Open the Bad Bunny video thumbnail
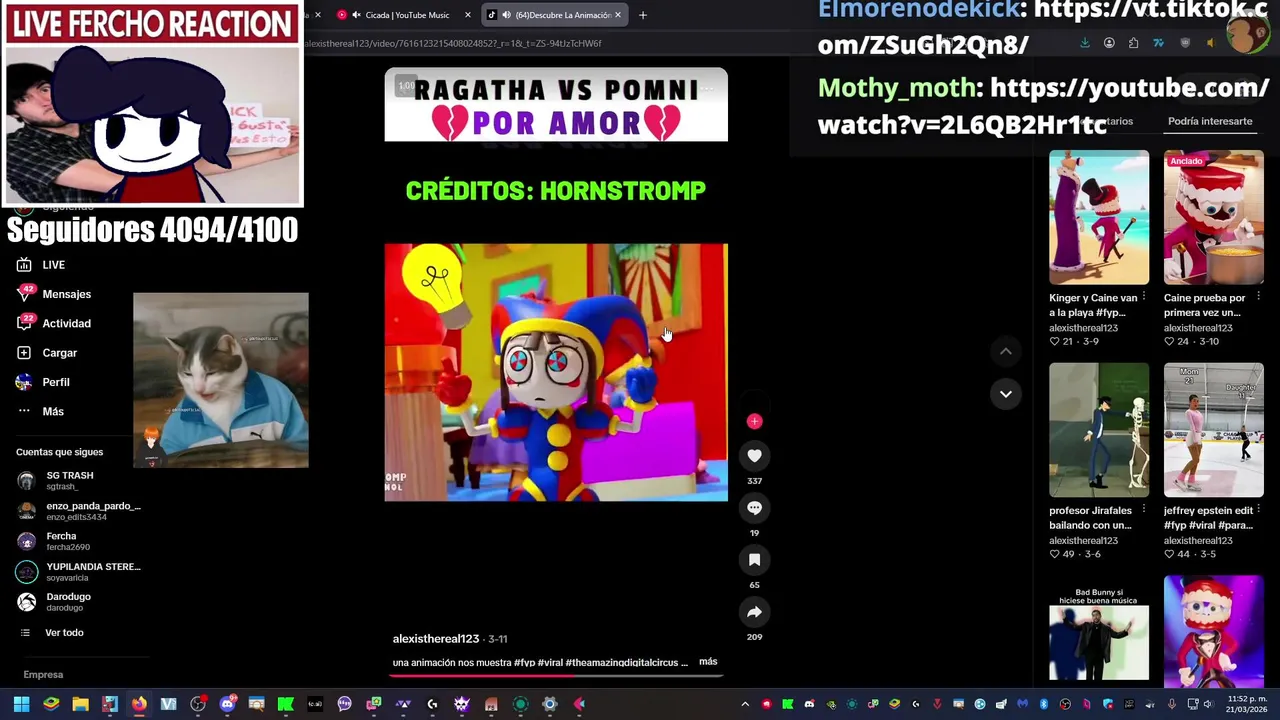This screenshot has width=1280, height=720. pyautogui.click(x=1099, y=634)
